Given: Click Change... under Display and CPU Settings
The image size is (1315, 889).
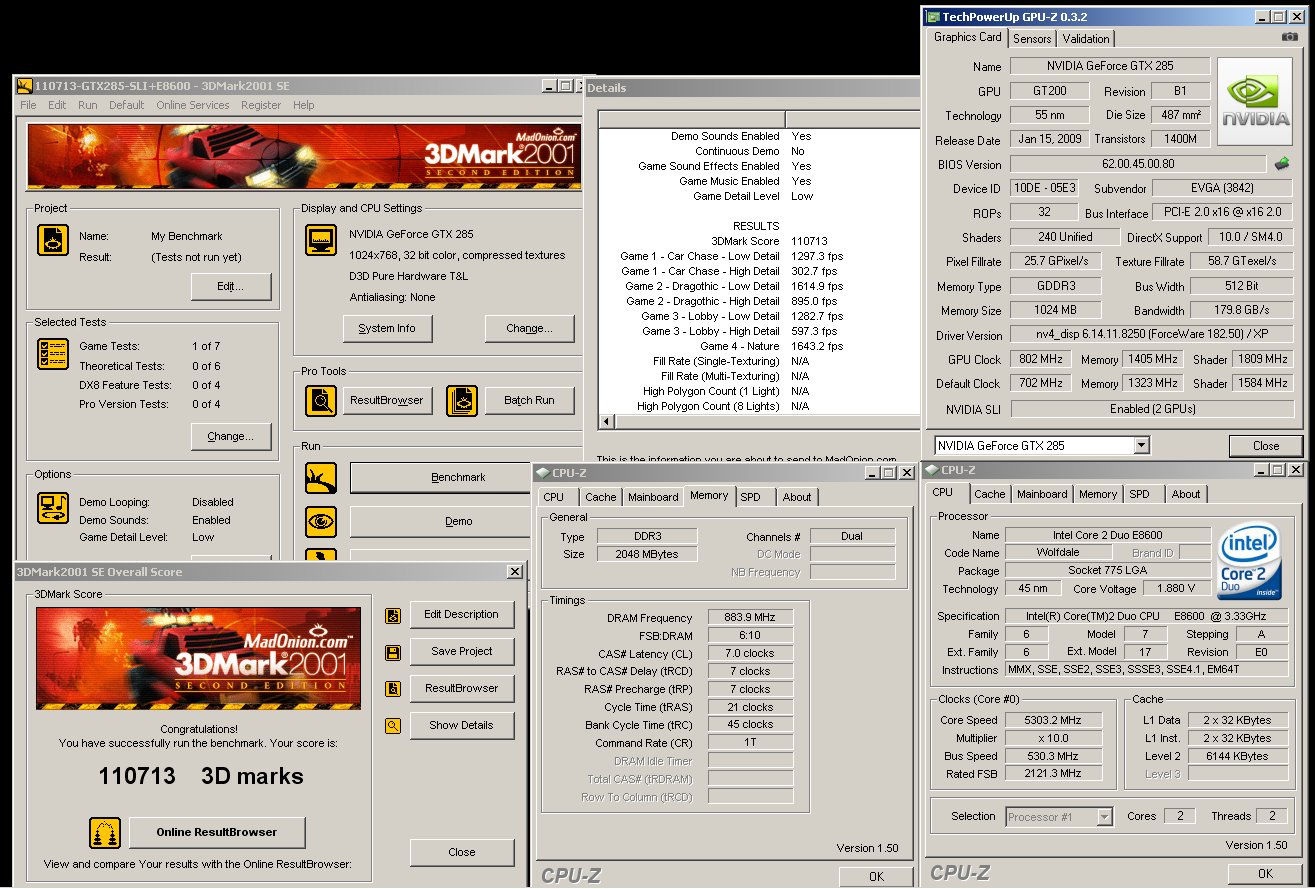Looking at the screenshot, I should tap(530, 328).
